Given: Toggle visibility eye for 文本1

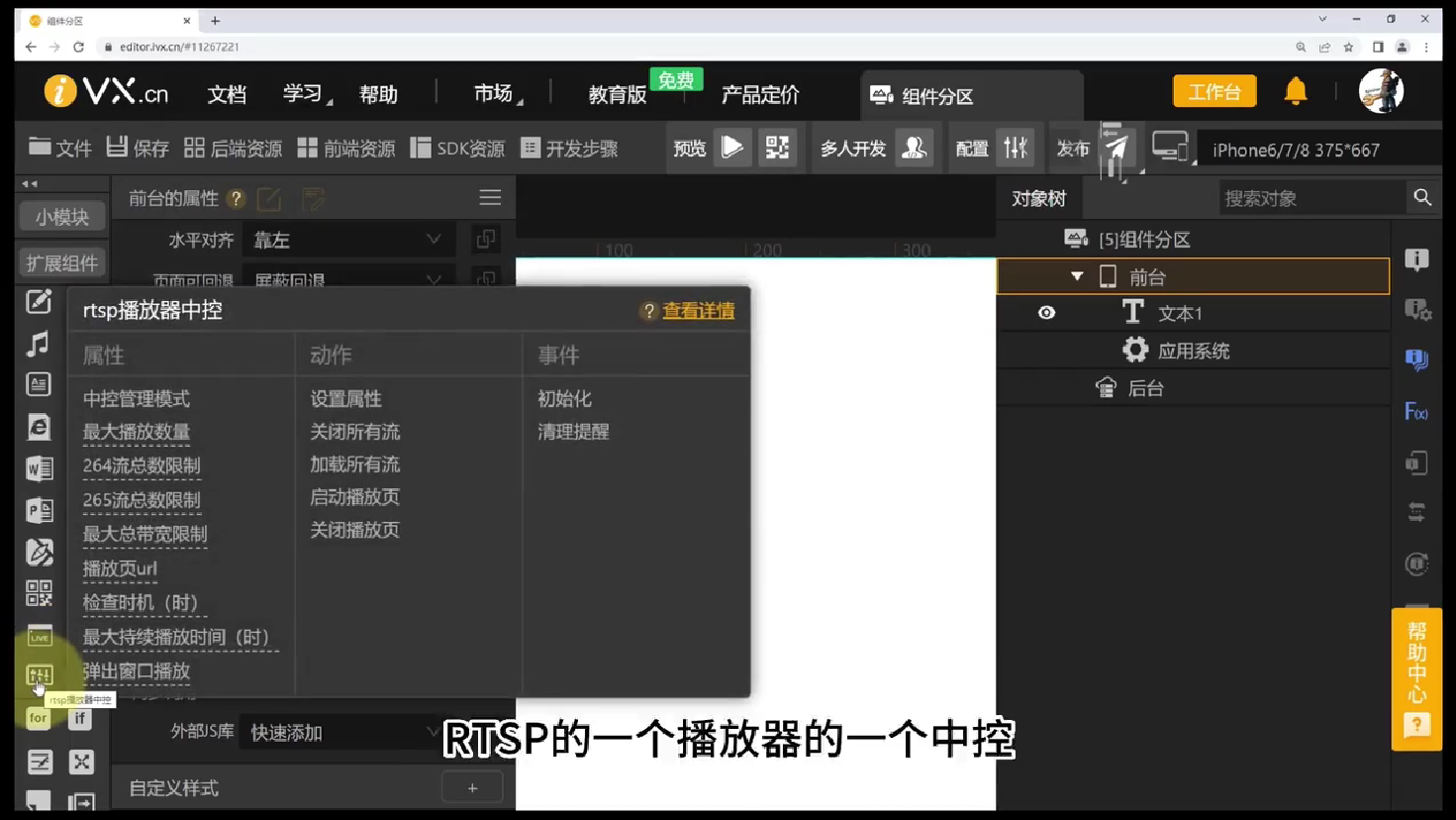Looking at the screenshot, I should pos(1046,313).
